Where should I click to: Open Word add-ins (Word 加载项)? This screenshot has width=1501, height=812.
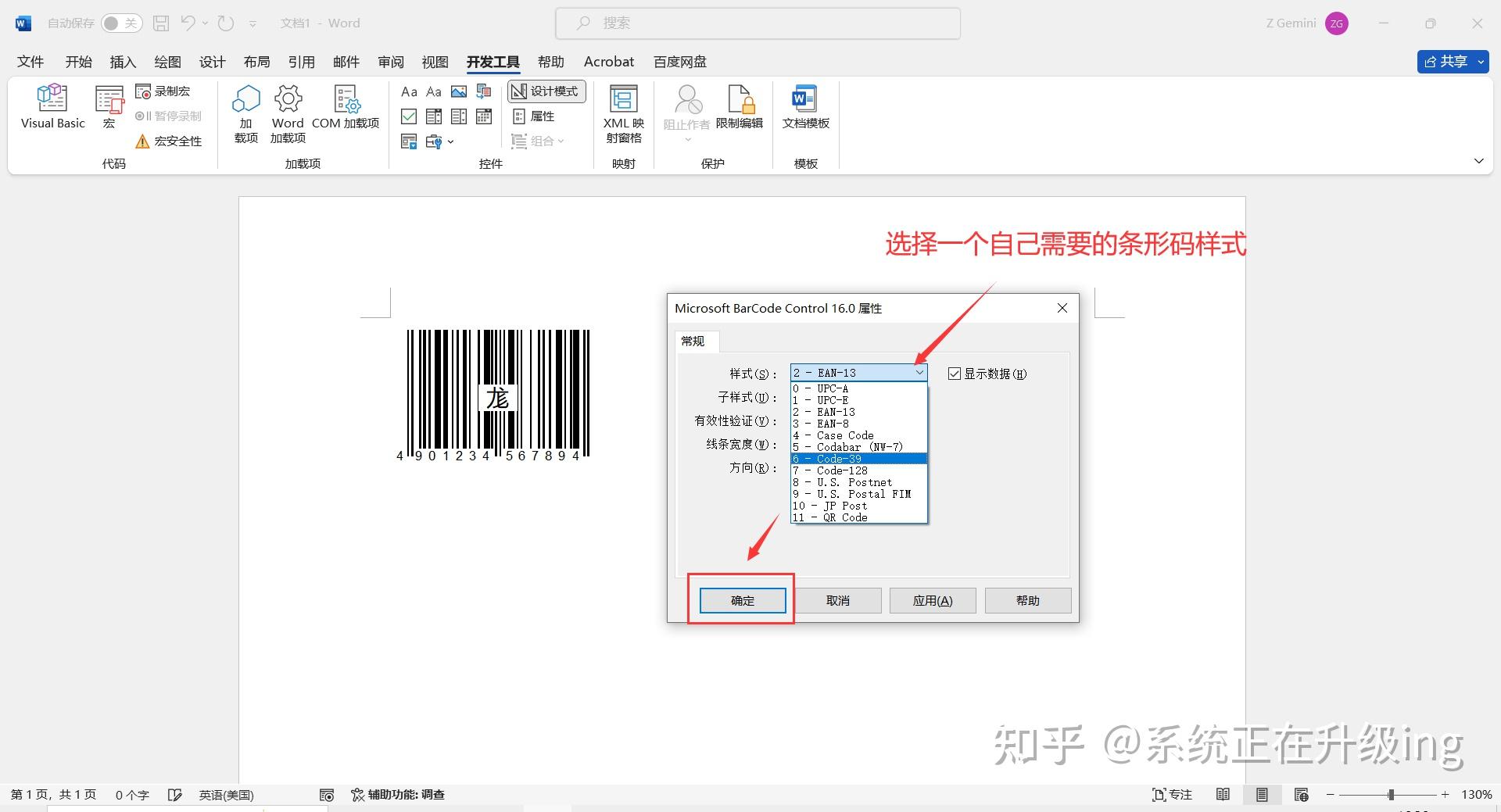(288, 114)
